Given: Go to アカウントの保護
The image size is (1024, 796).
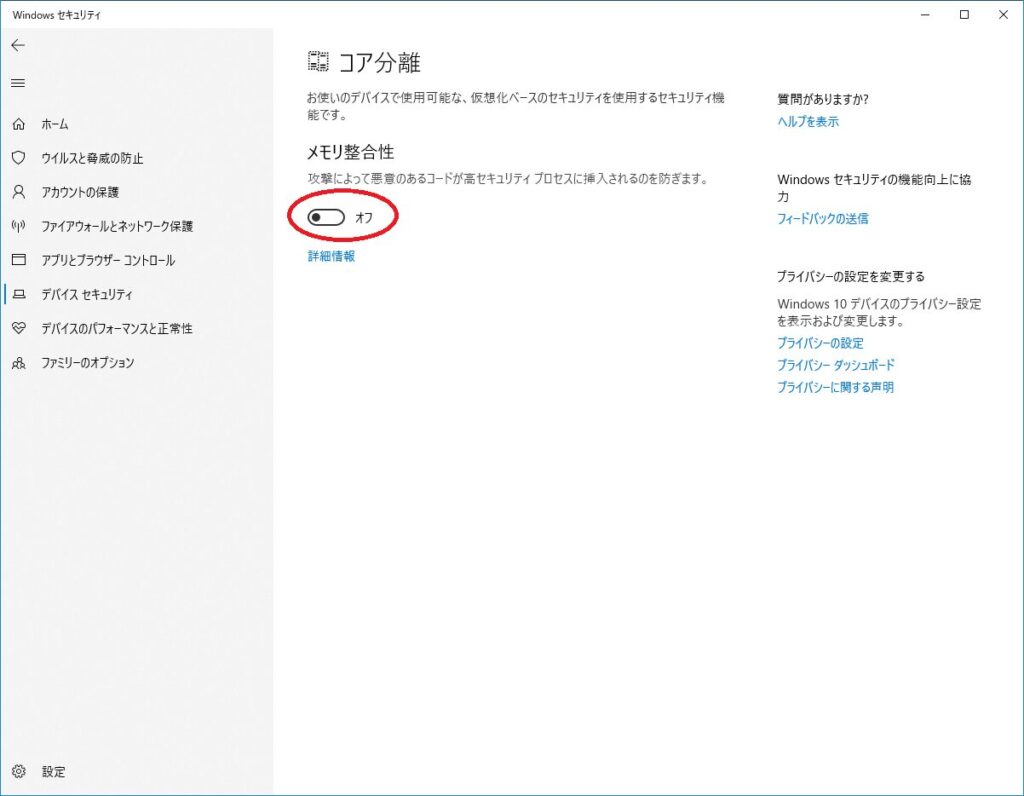Looking at the screenshot, I should coord(80,192).
